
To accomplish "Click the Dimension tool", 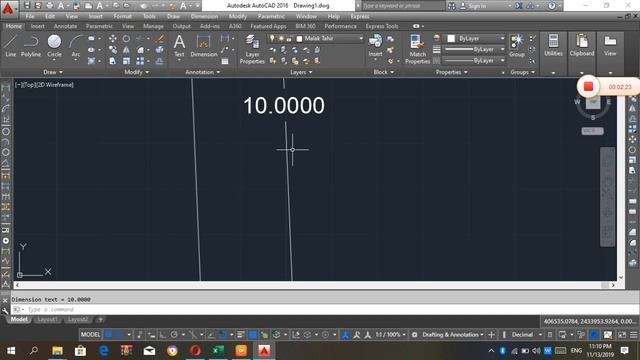I will (x=203, y=45).
